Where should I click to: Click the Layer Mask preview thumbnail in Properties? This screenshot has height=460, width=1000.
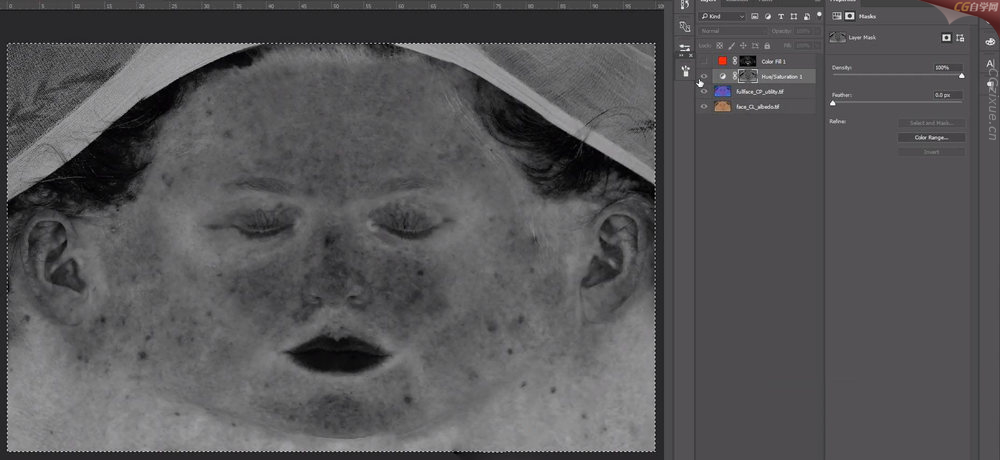click(837, 38)
